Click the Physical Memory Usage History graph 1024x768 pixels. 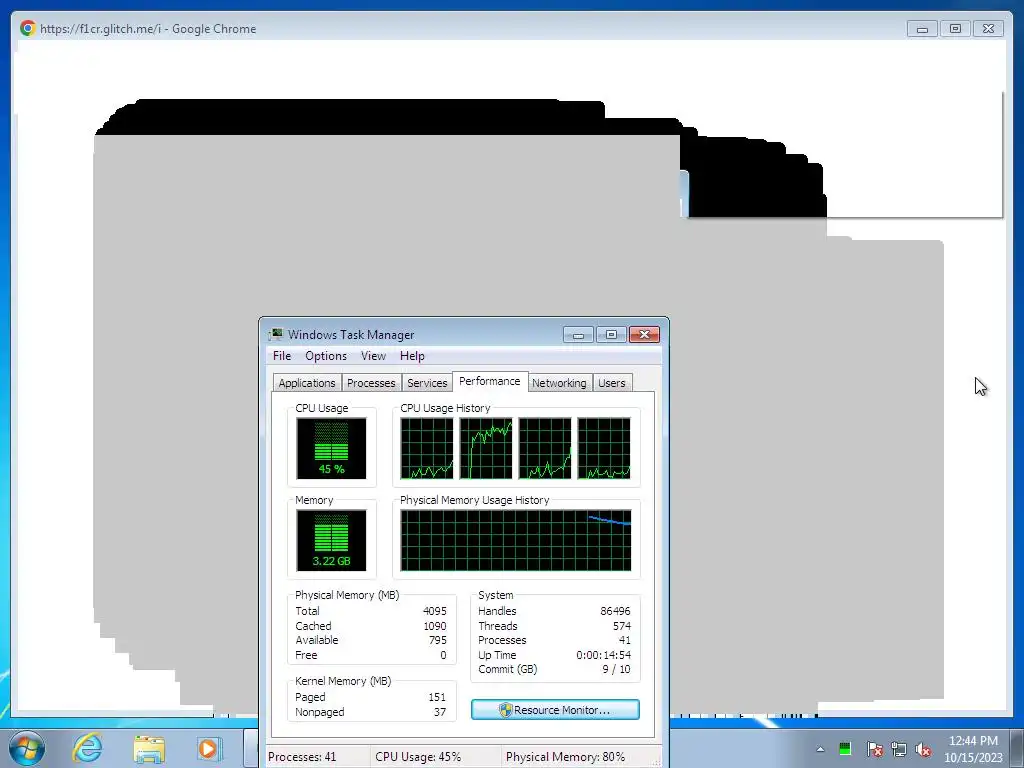coord(516,541)
